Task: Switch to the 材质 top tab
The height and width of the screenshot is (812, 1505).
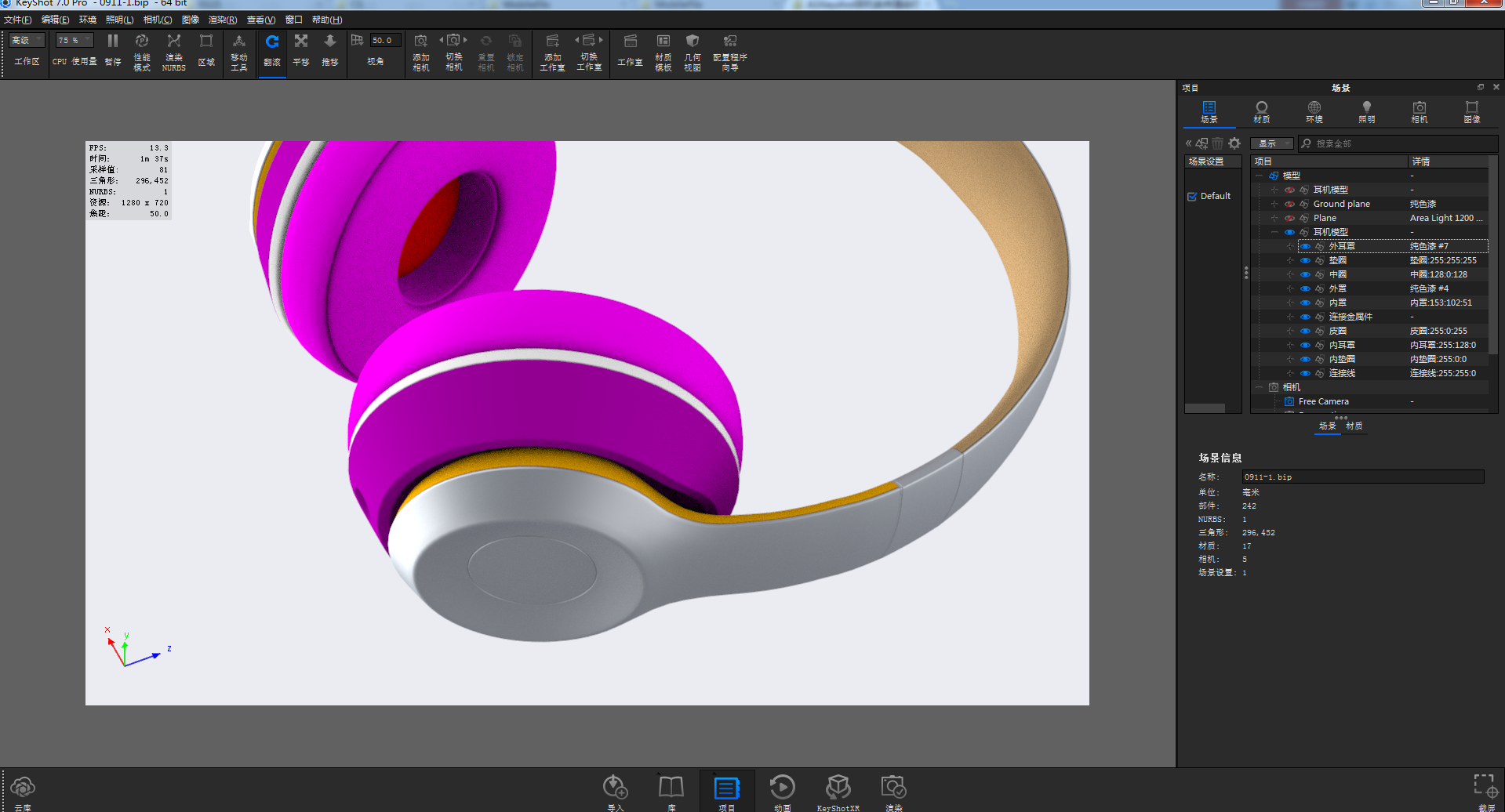Action: [1261, 112]
